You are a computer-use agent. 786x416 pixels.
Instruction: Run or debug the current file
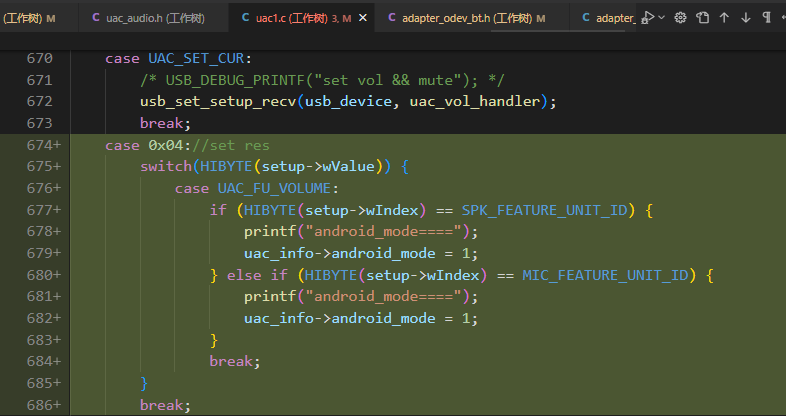point(649,18)
